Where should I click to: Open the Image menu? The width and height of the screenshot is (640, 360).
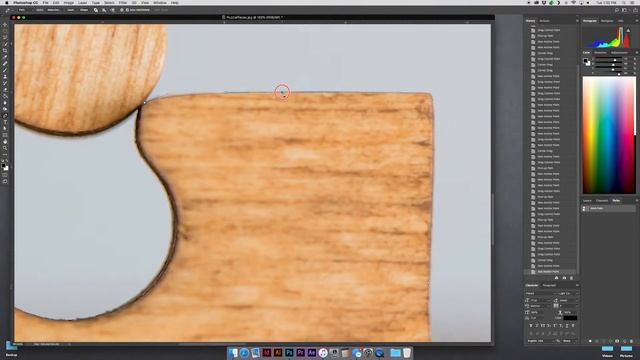pyautogui.click(x=69, y=3)
